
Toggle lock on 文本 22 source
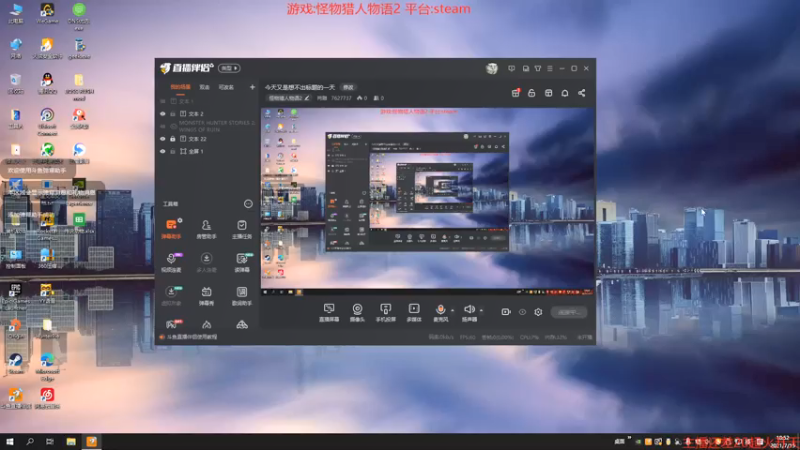[173, 139]
